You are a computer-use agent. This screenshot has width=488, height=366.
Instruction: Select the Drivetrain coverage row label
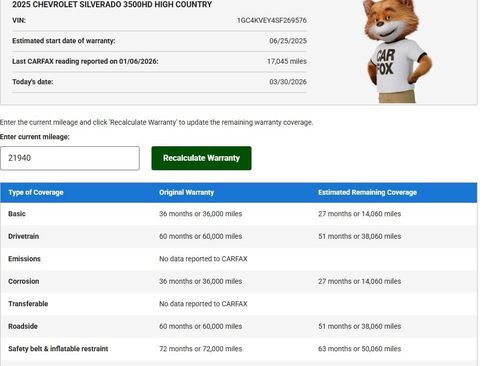(24, 236)
